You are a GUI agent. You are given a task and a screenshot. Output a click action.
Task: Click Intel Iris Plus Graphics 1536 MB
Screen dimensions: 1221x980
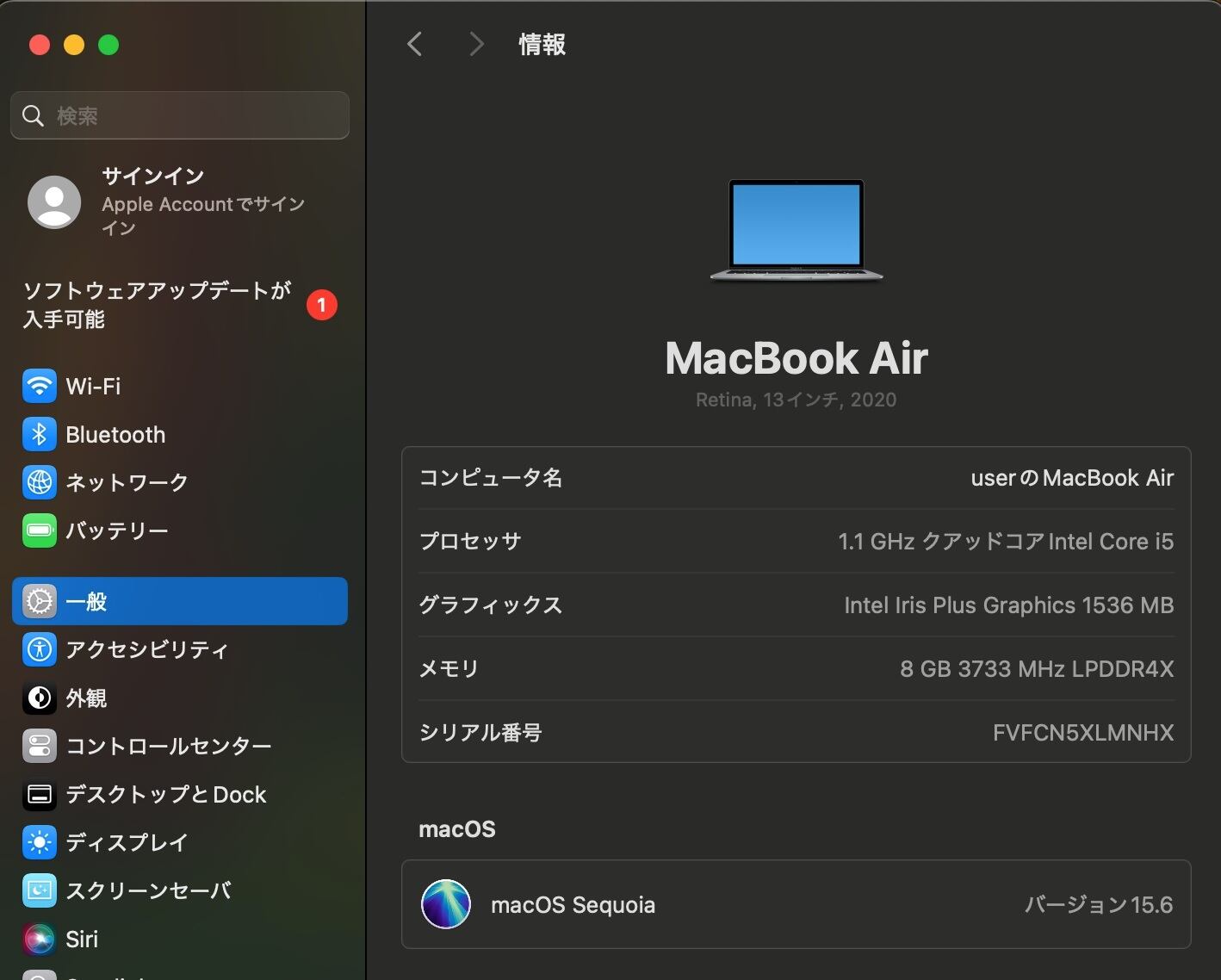pyautogui.click(x=1009, y=605)
